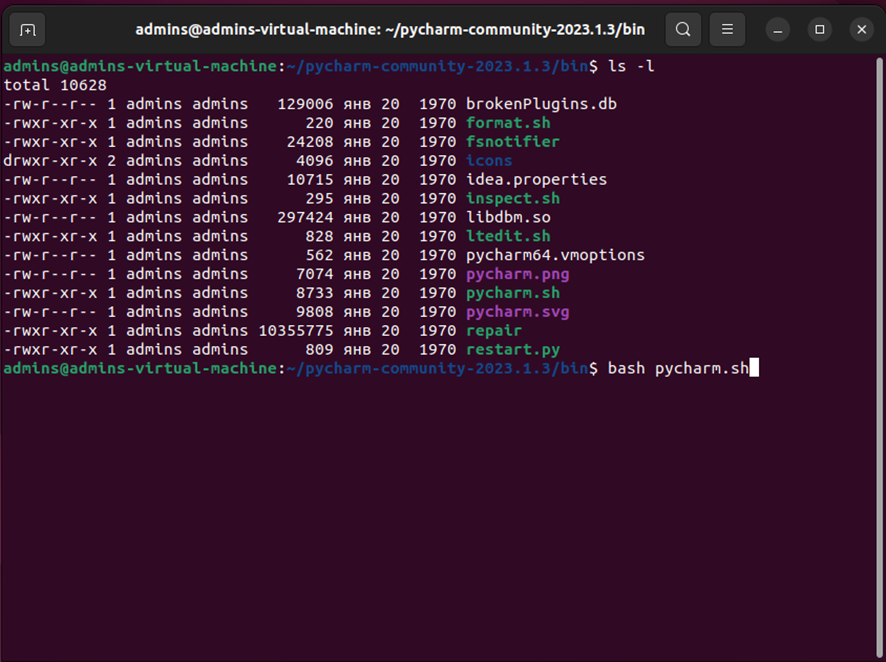The width and height of the screenshot is (886, 662).
Task: Click the icons directory name
Action: pos(489,160)
